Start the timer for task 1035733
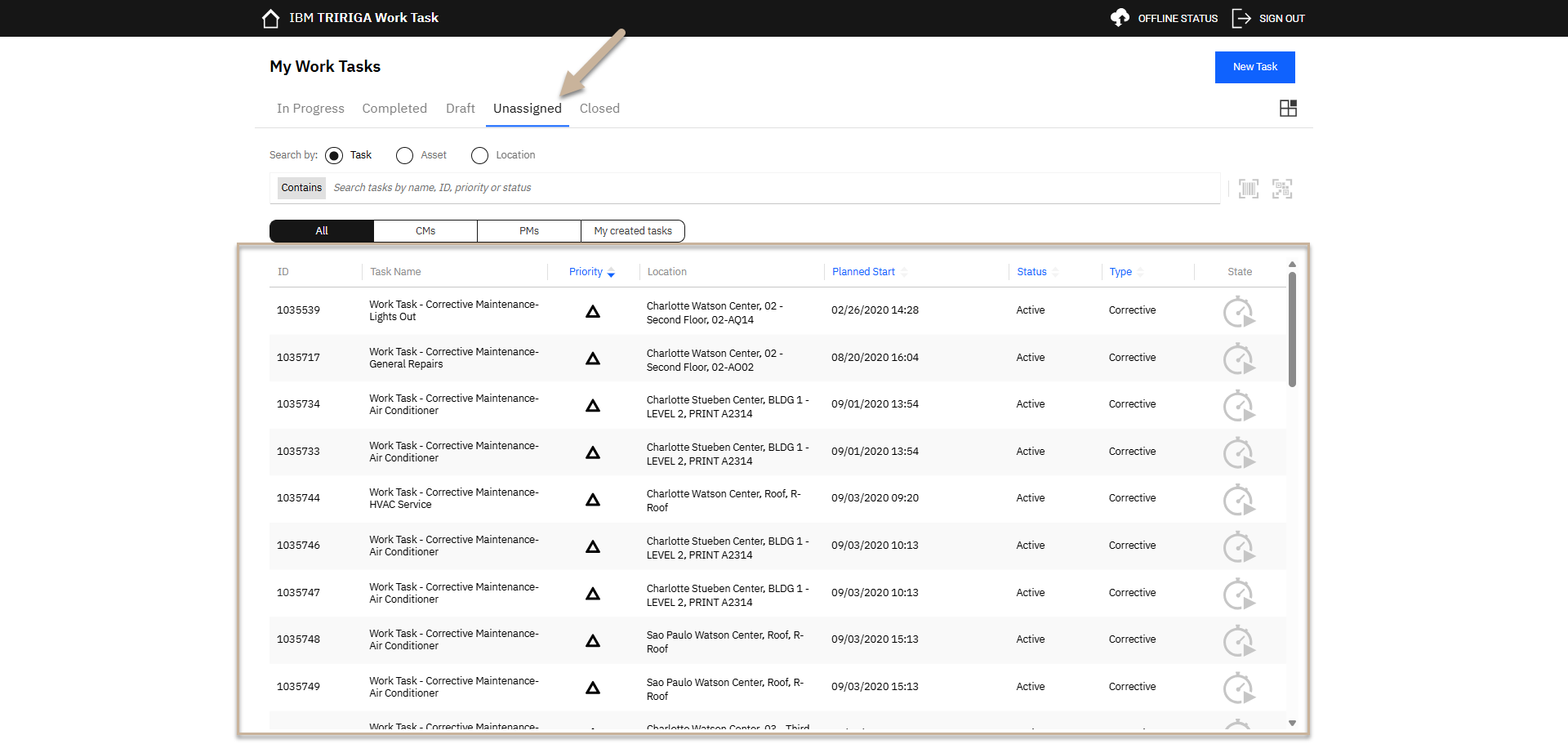This screenshot has width=1568, height=744. 1239,453
